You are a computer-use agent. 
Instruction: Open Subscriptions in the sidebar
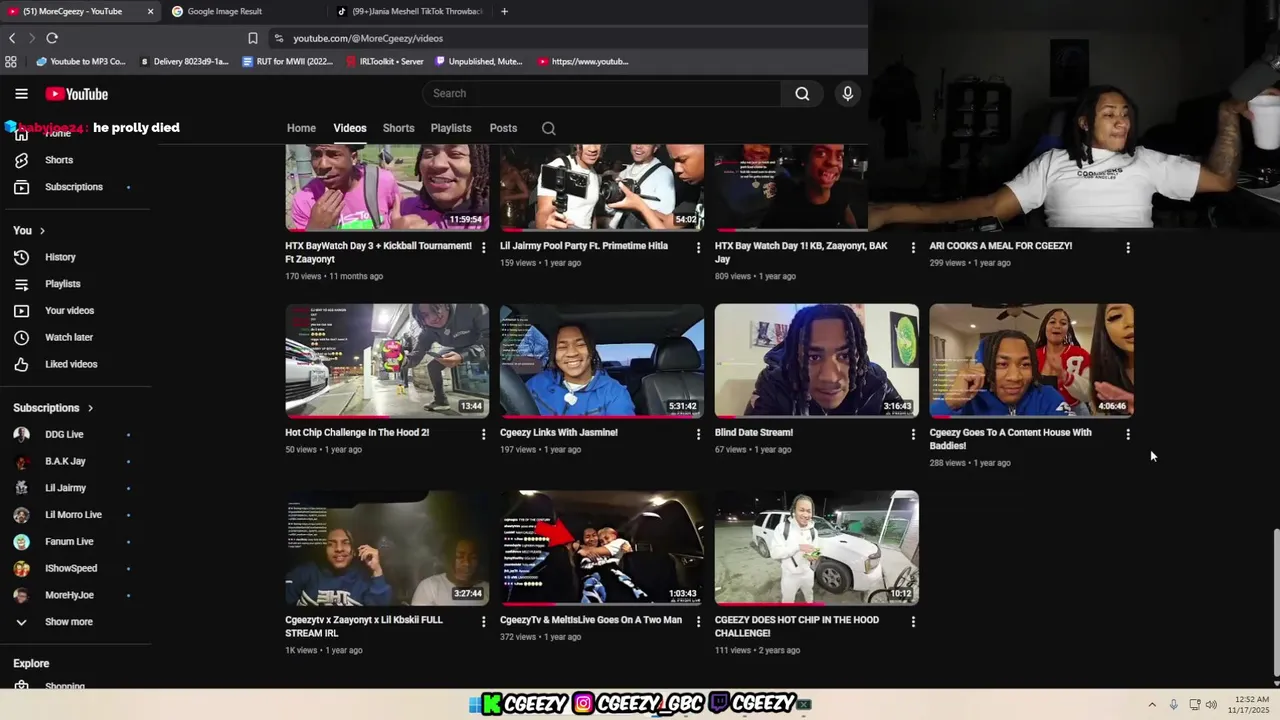tap(75, 187)
